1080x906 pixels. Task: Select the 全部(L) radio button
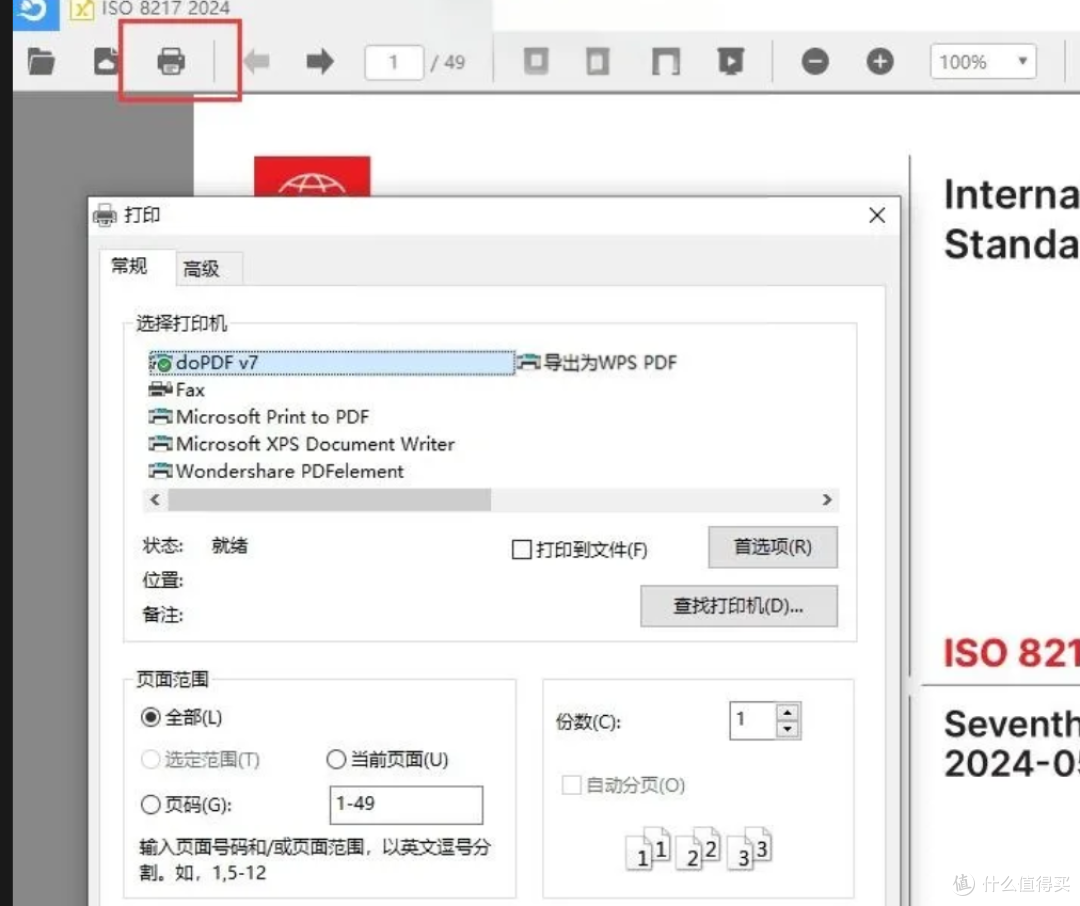click(x=151, y=718)
